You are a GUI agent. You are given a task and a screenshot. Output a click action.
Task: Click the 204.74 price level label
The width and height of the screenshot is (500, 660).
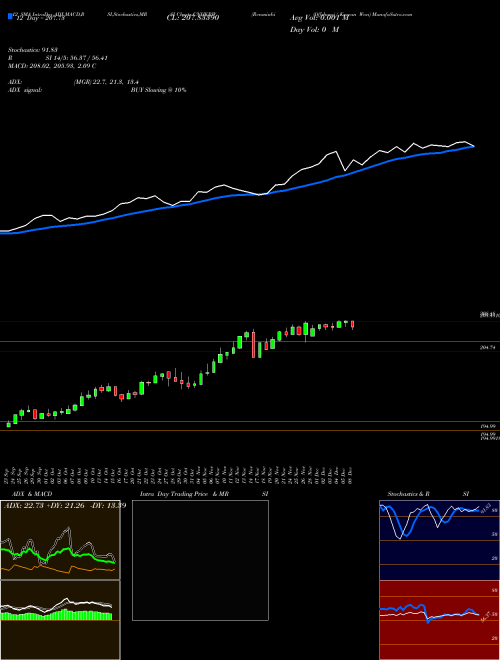488,348
